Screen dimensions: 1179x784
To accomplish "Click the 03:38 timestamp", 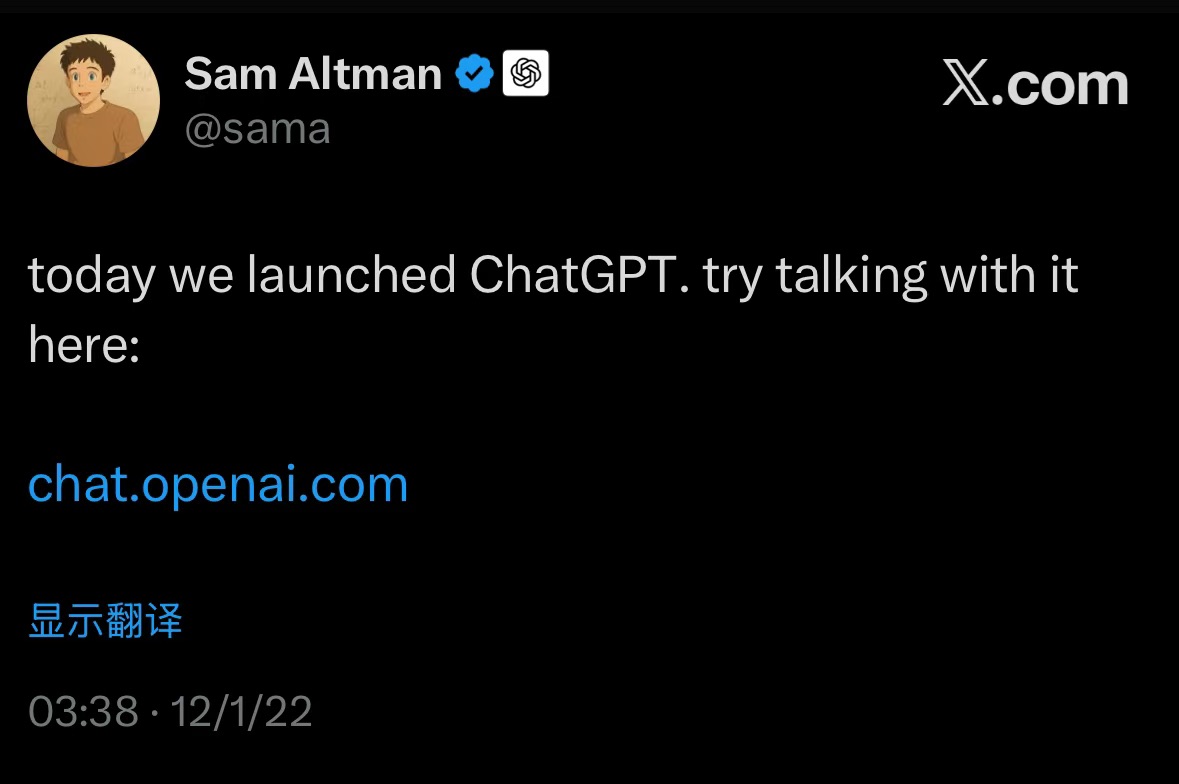I will pos(83,712).
